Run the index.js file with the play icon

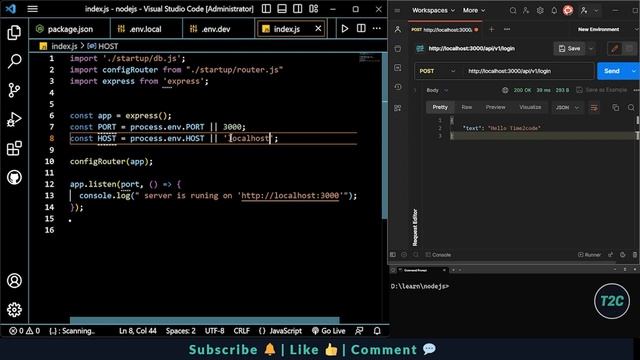[345, 29]
